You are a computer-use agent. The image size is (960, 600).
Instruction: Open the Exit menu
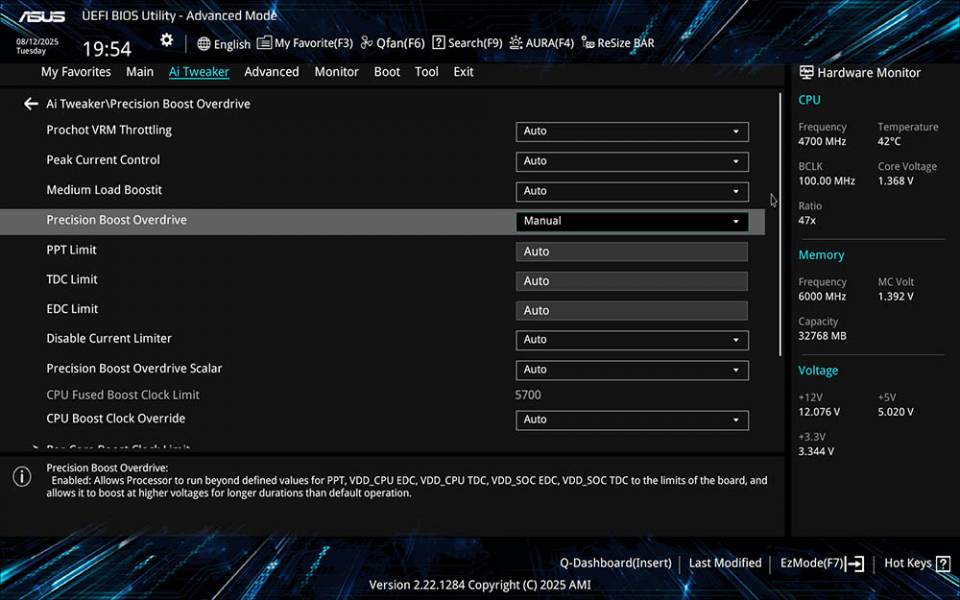pos(462,71)
